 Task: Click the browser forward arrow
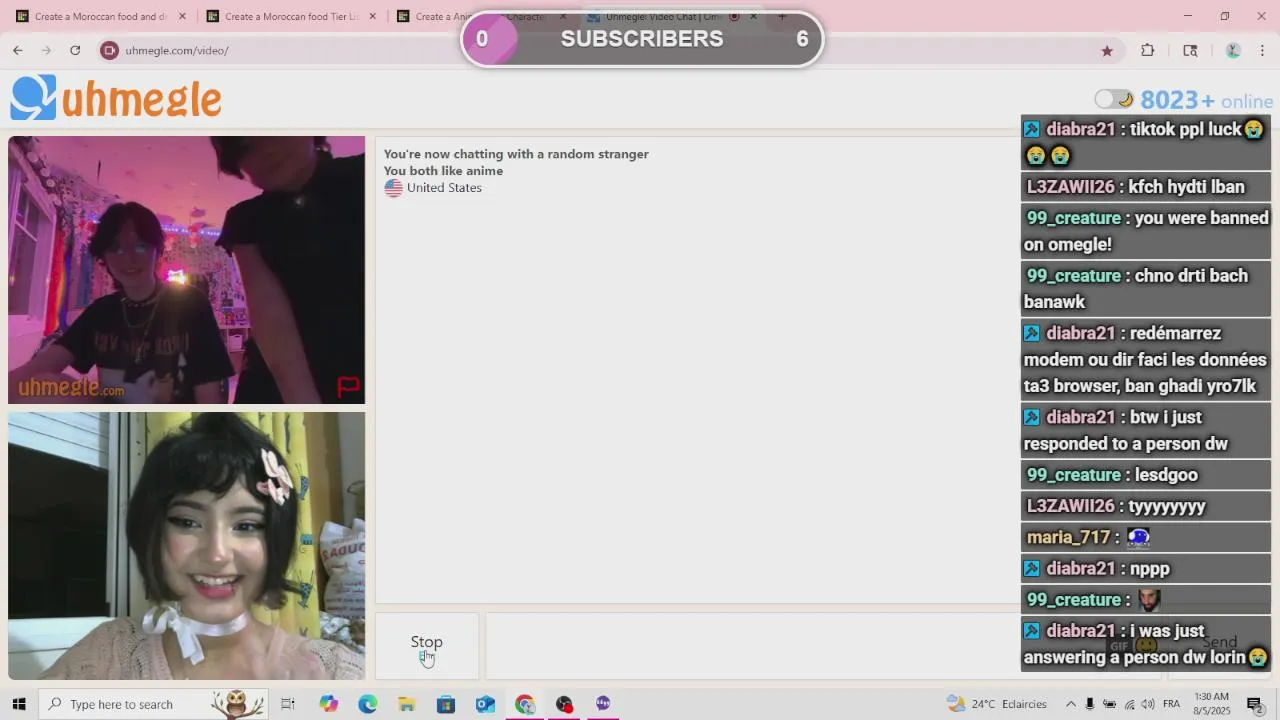pos(46,50)
